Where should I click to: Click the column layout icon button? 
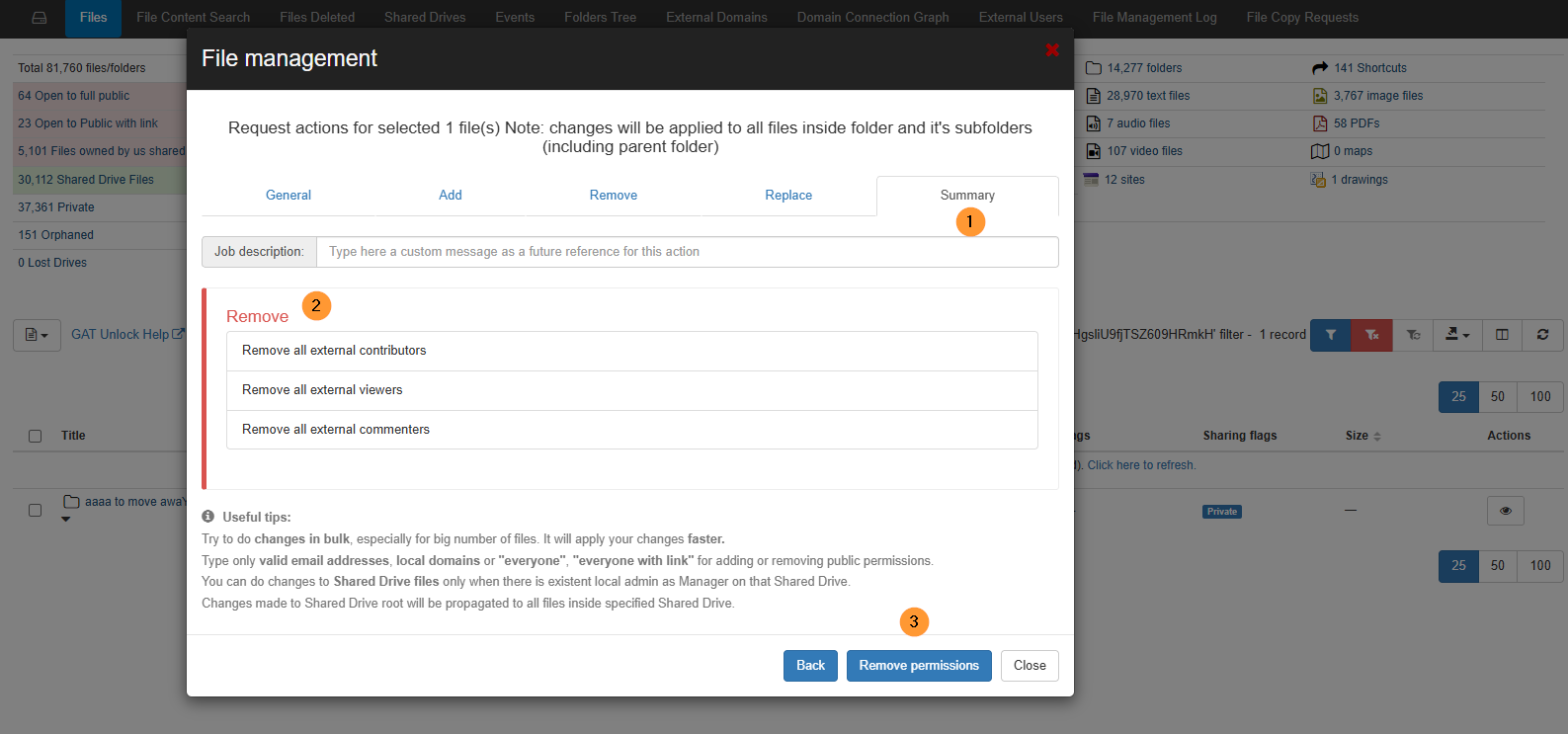[1502, 335]
